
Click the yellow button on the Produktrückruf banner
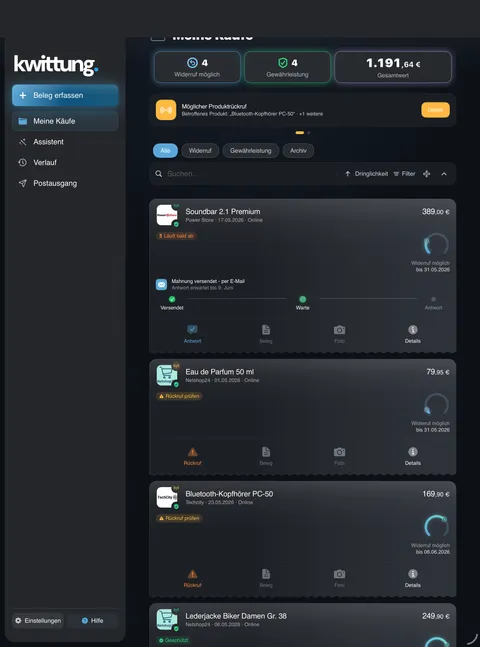click(x=435, y=110)
